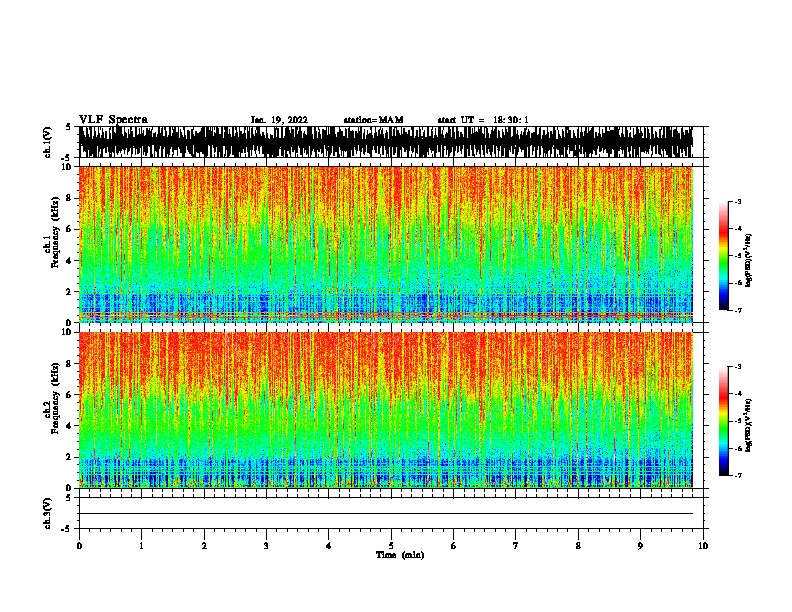Click inside the ch.1 spectrogram plot
Viewport: 792px width, 612px height.
[x=386, y=244]
